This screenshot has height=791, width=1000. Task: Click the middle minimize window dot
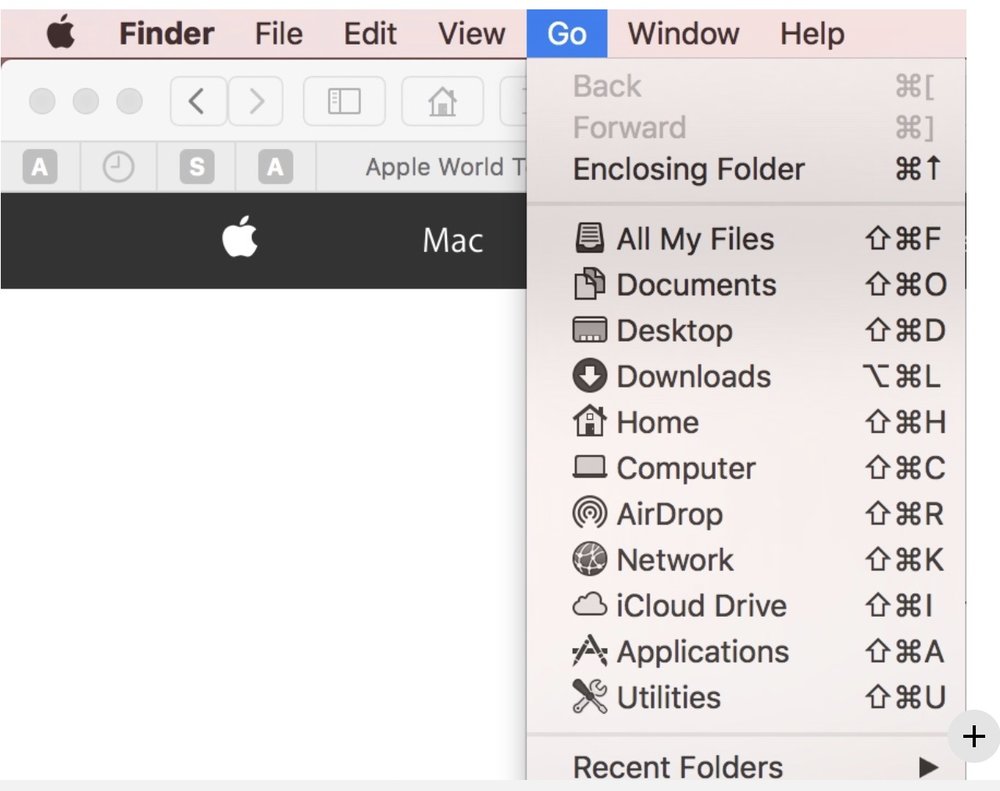coord(85,101)
